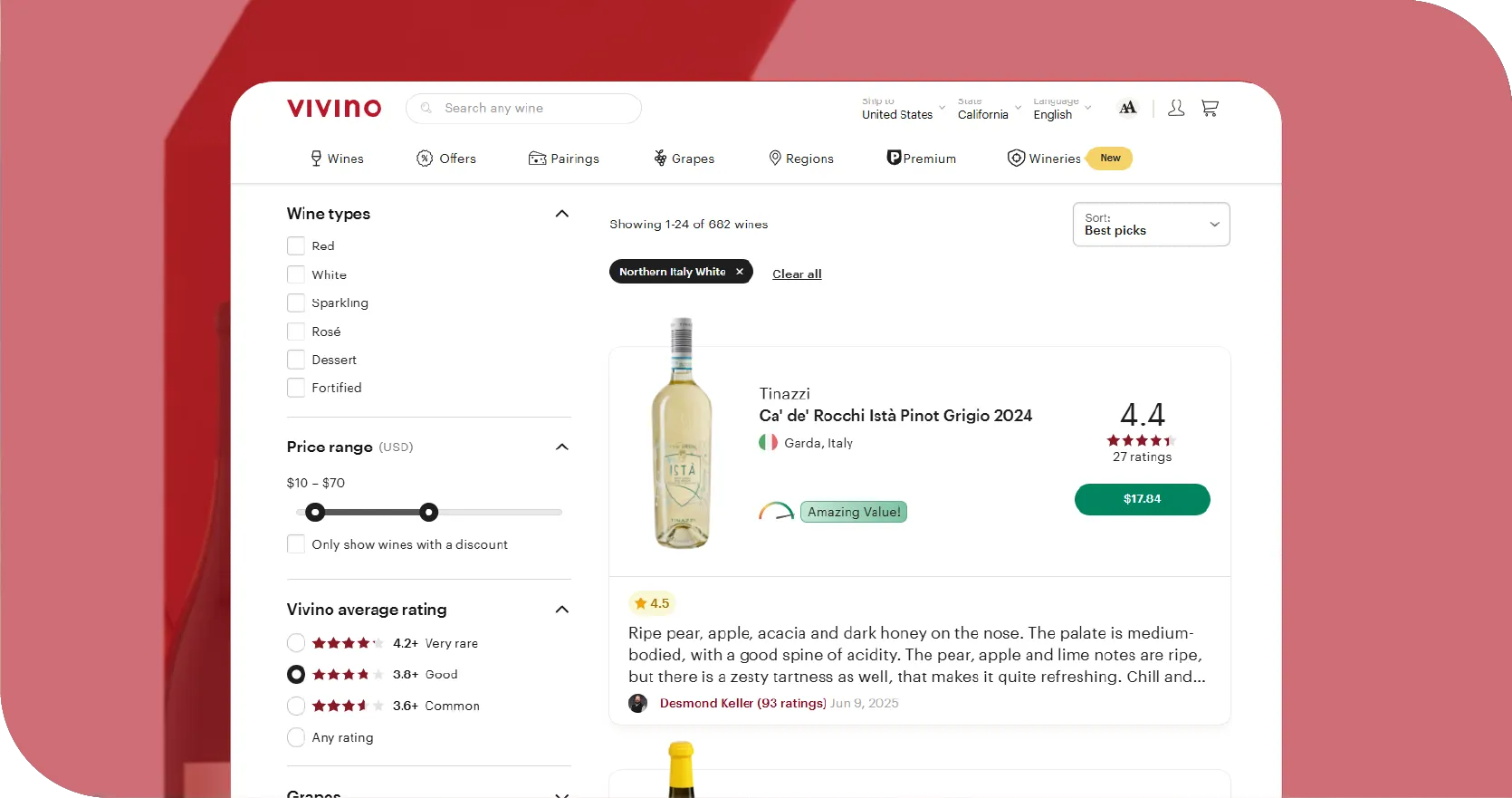
Task: Select the 4.2+ Very rare rating
Action: (296, 643)
